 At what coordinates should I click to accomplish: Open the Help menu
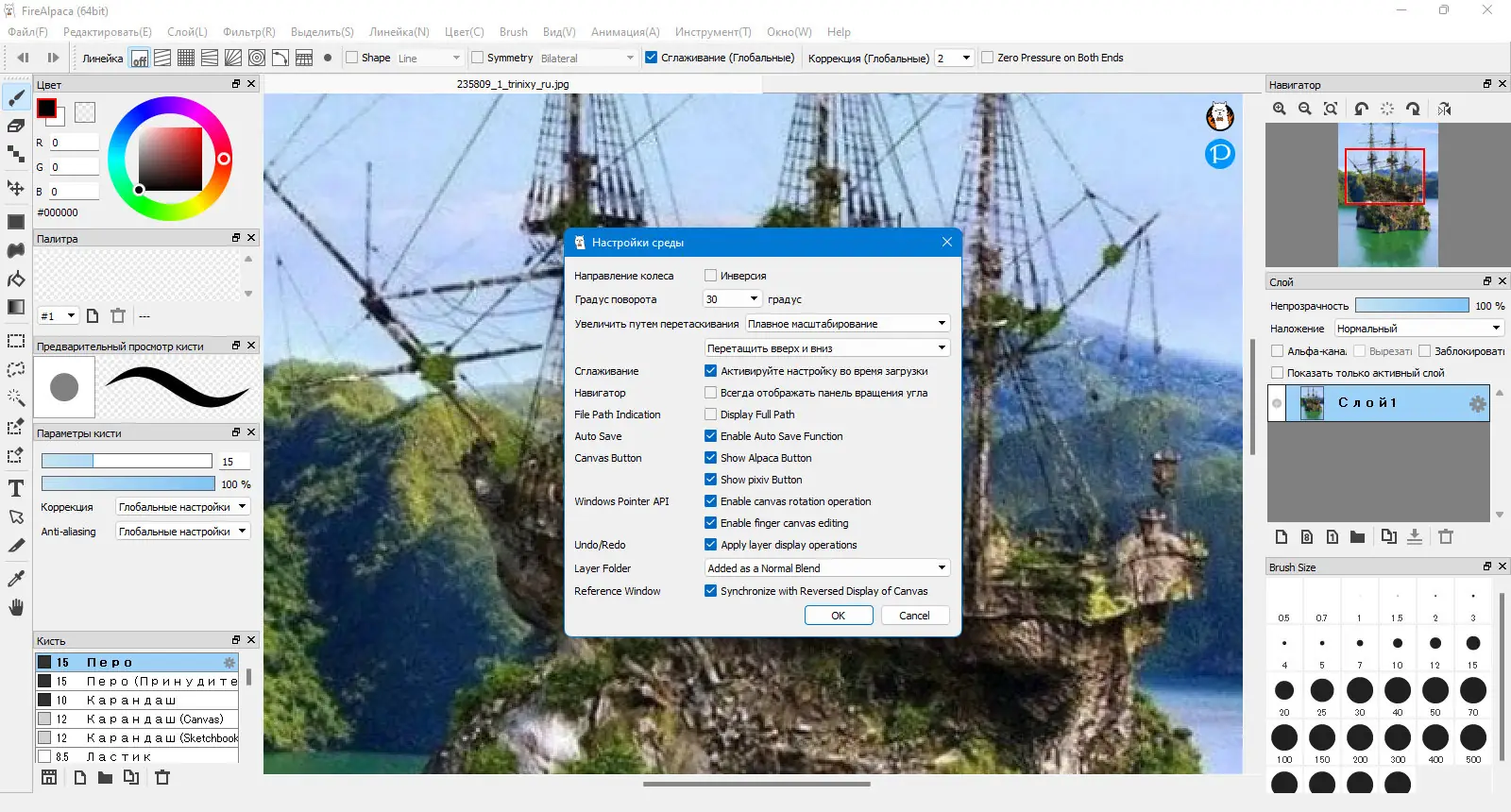839,32
